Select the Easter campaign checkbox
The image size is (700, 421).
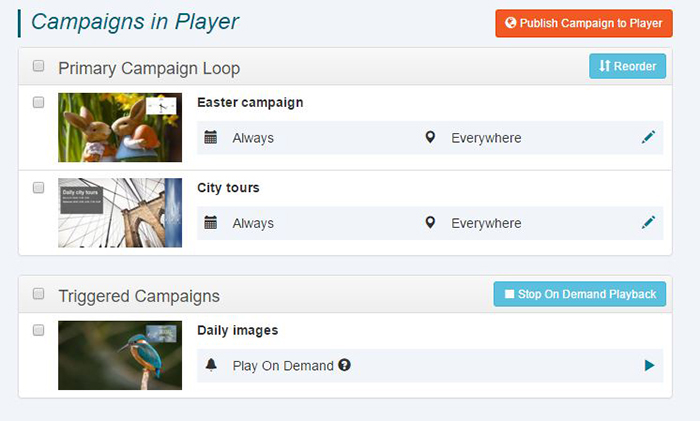pyautogui.click(x=38, y=102)
